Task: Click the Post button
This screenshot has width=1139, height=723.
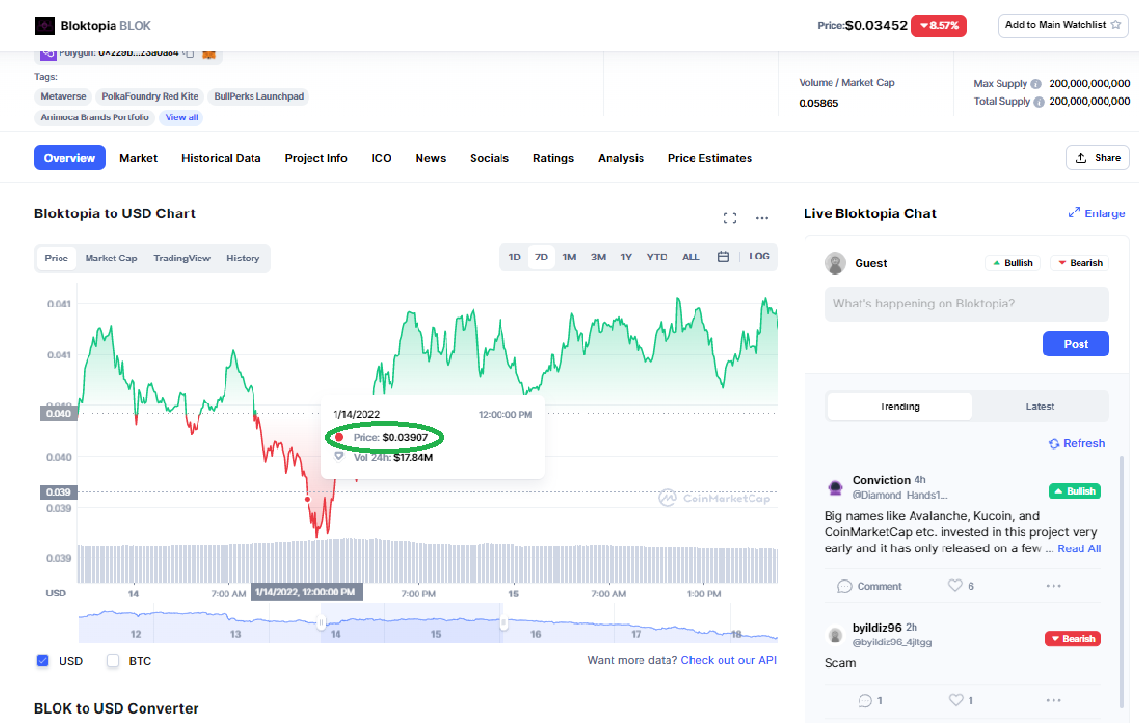Action: click(1076, 344)
